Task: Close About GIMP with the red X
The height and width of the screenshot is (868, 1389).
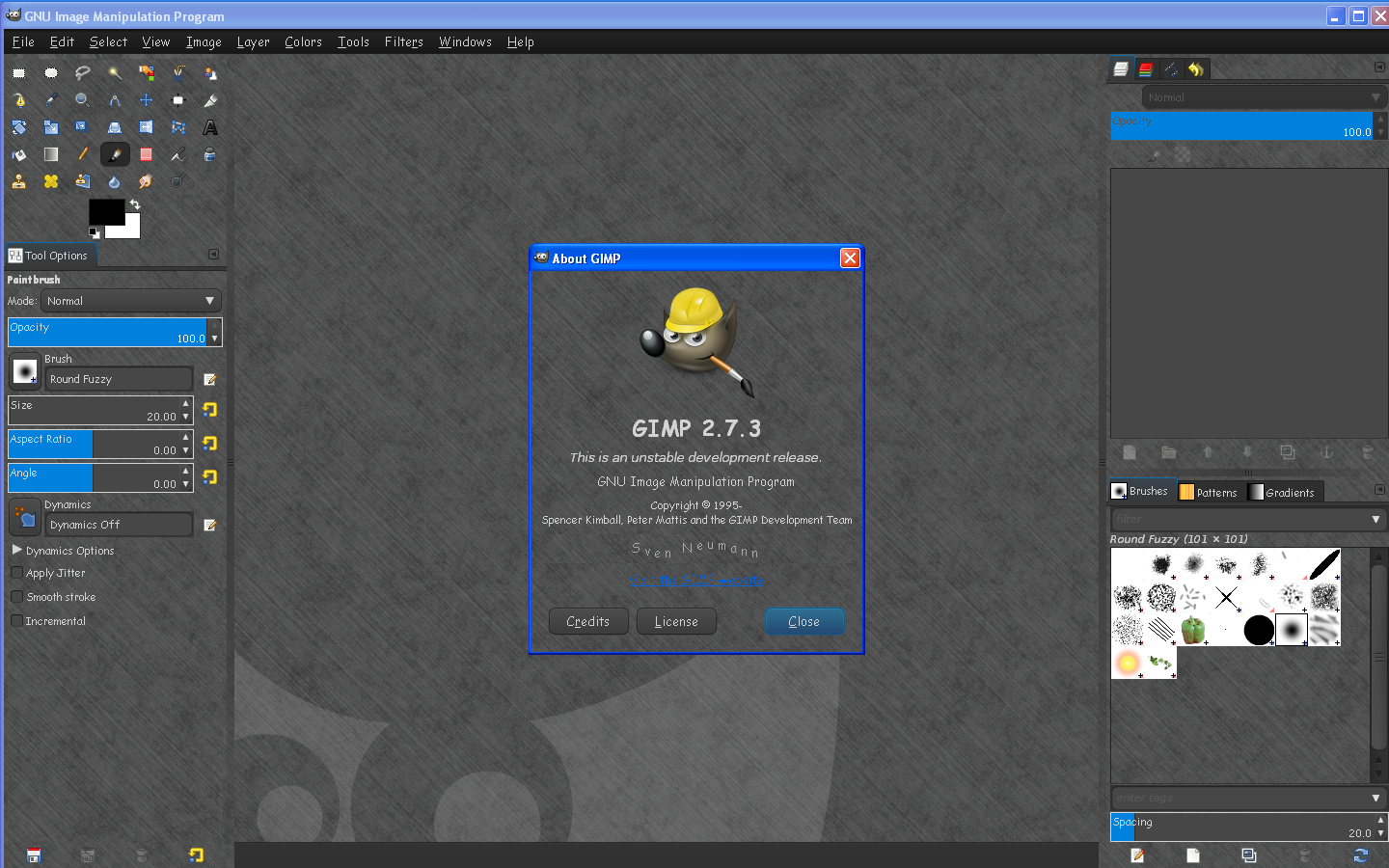Action: click(x=850, y=258)
